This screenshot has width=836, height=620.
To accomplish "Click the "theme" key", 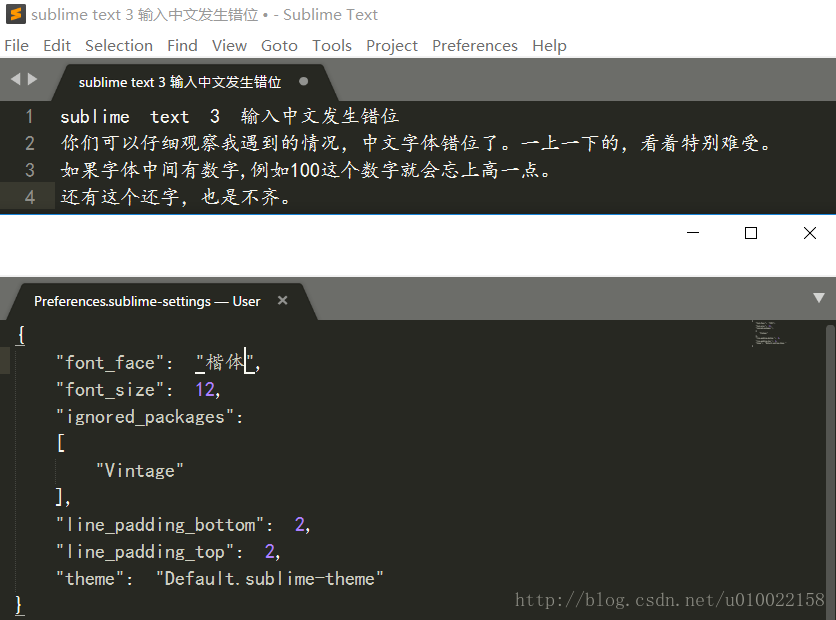I will coord(90,579).
